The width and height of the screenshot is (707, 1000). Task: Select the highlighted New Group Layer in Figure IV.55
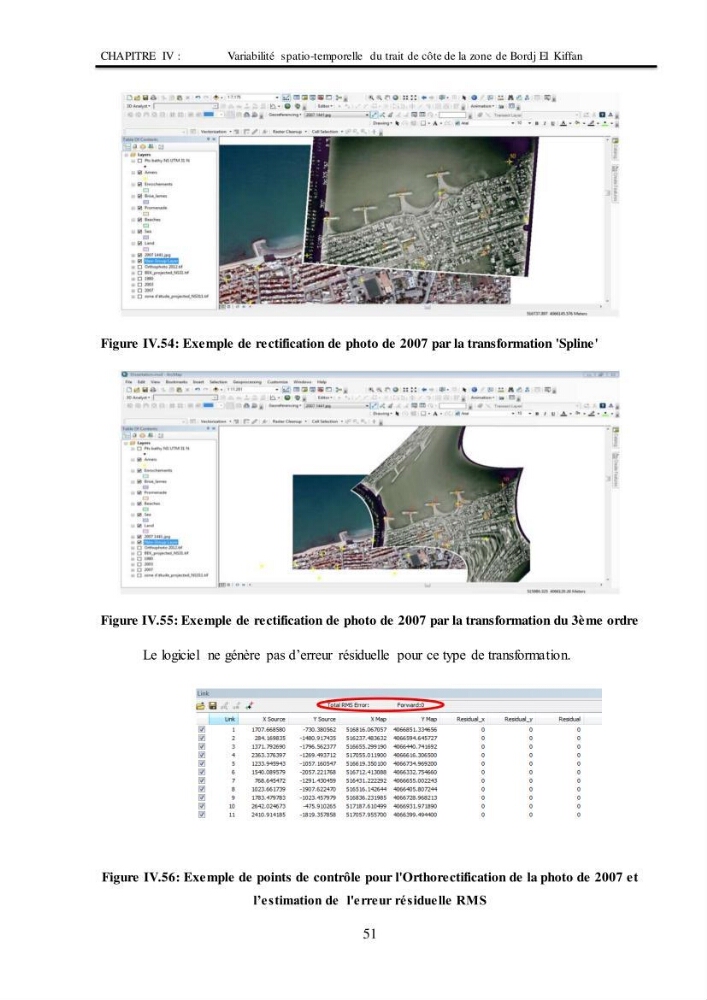[161, 542]
